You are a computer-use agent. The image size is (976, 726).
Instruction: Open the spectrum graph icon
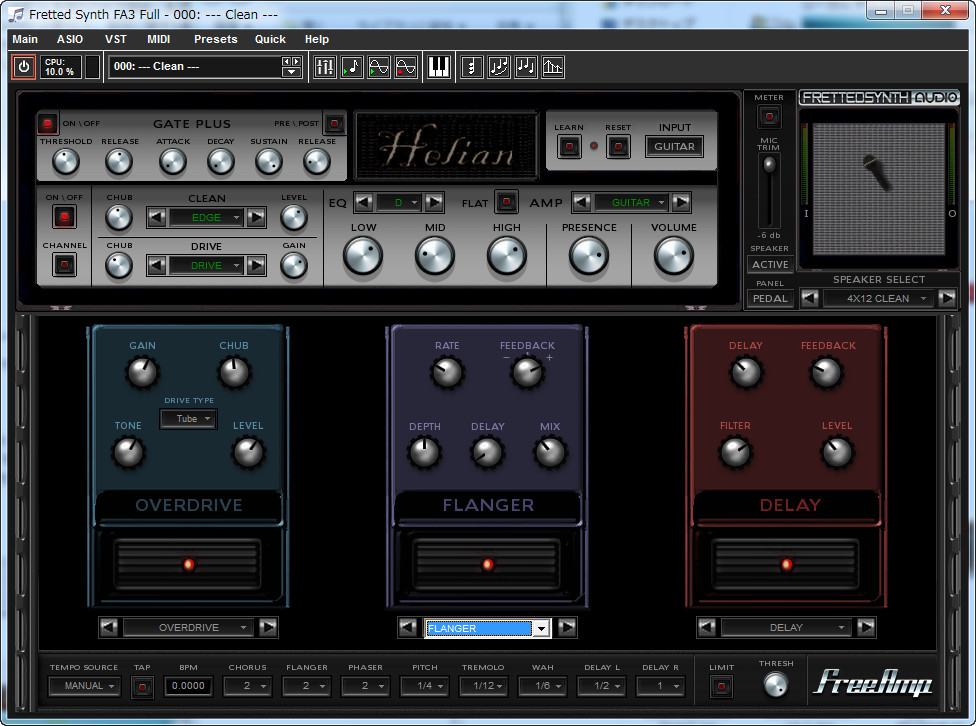[x=553, y=67]
